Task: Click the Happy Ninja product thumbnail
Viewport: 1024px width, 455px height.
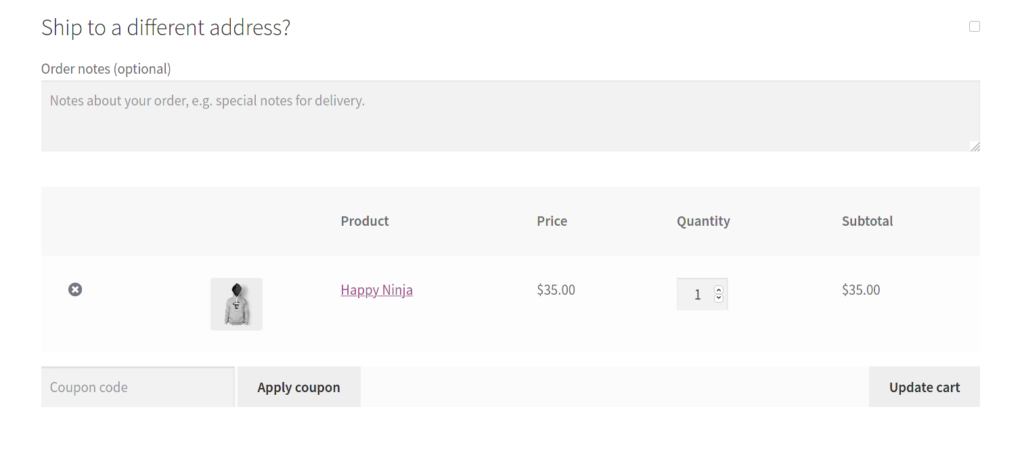Action: click(x=236, y=303)
